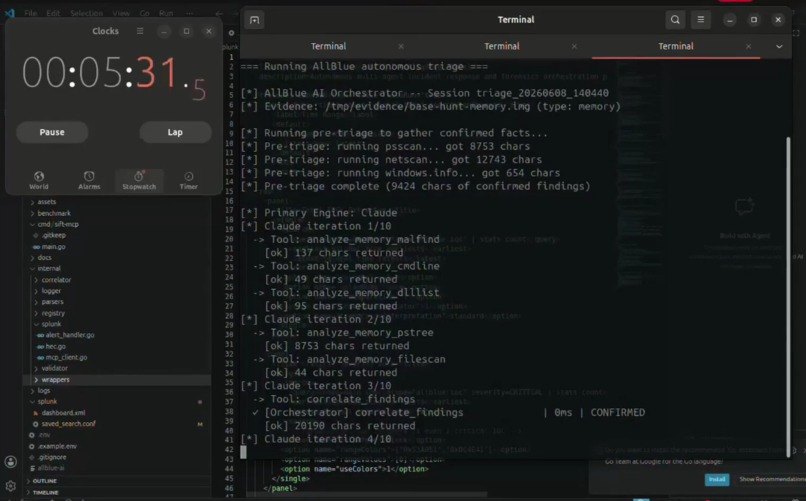
Task: Open VS Code Selection menu
Action: (x=86, y=13)
